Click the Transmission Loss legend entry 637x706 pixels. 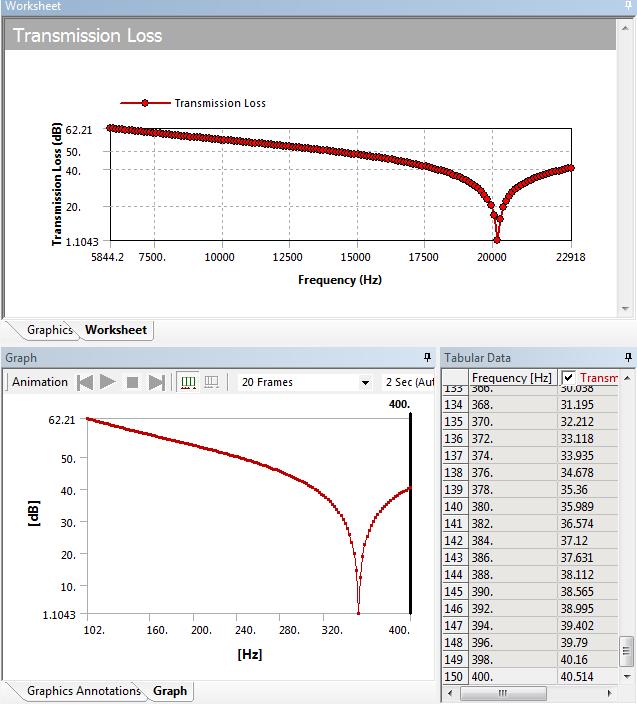[193, 103]
